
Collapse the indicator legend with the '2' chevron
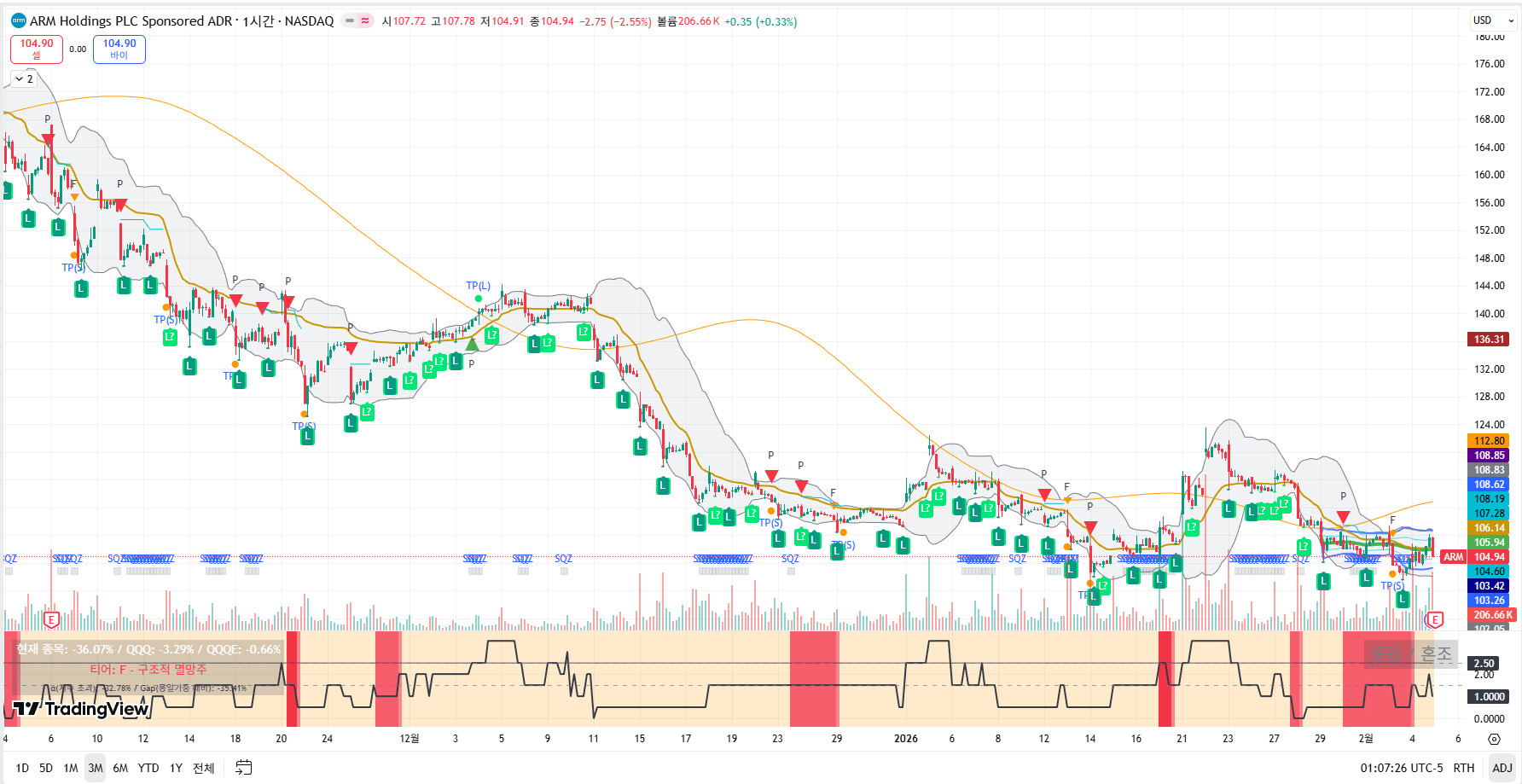(x=24, y=78)
